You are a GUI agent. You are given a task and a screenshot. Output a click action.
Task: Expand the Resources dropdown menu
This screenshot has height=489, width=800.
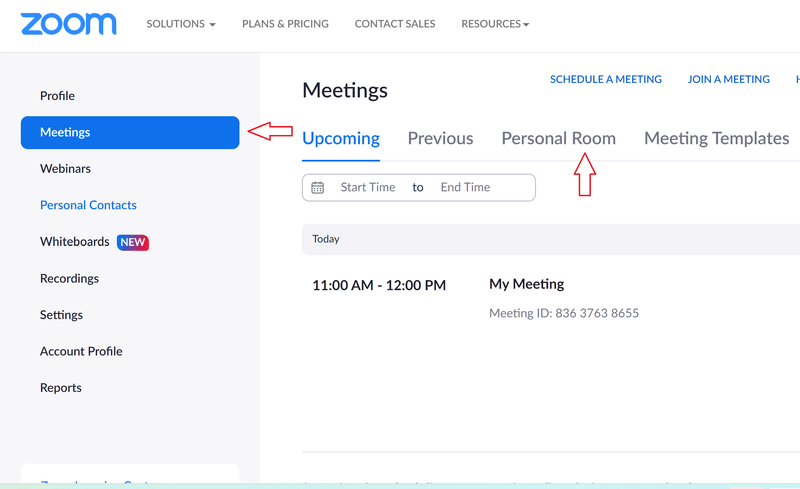coord(495,24)
